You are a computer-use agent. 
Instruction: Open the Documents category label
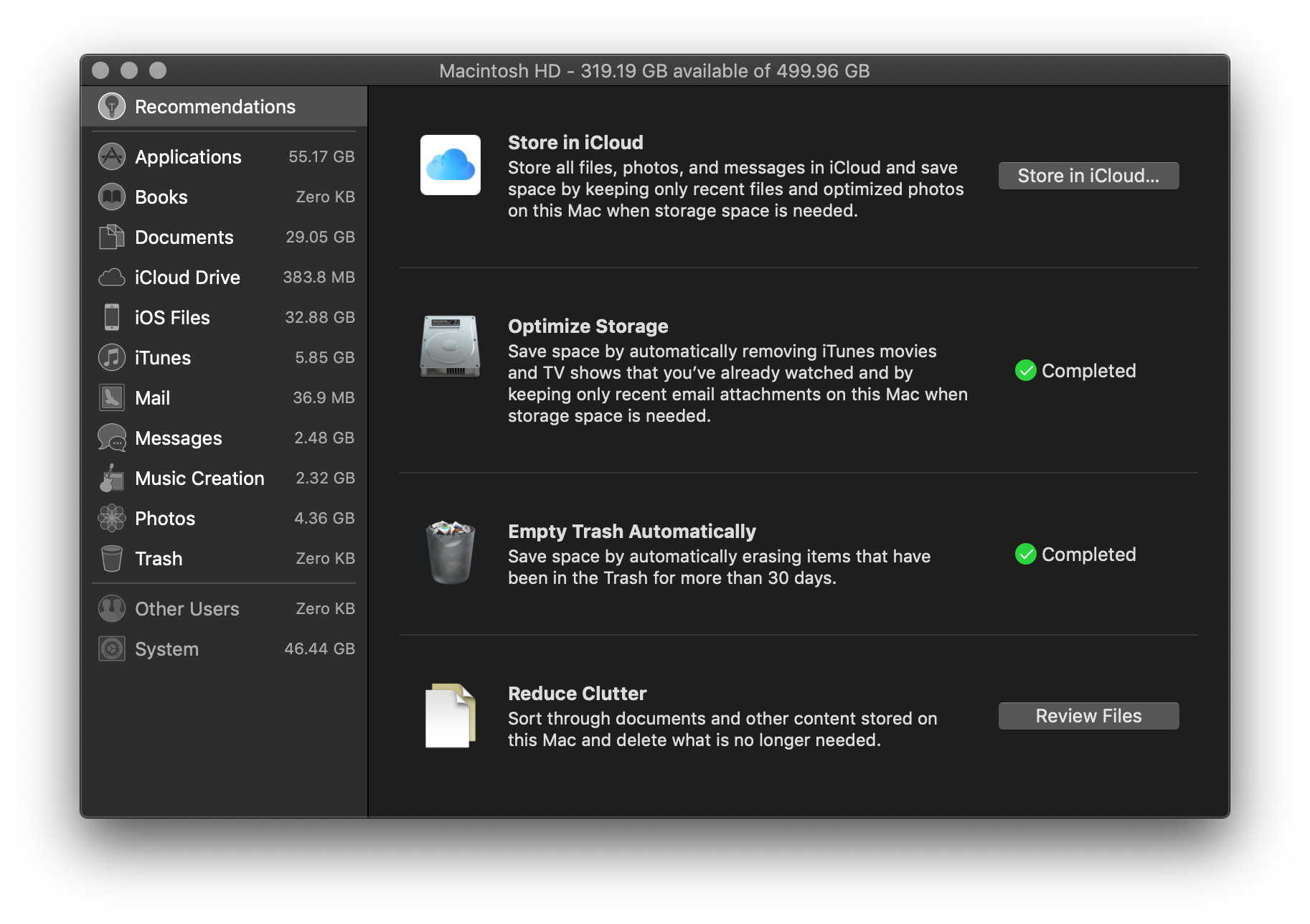184,237
